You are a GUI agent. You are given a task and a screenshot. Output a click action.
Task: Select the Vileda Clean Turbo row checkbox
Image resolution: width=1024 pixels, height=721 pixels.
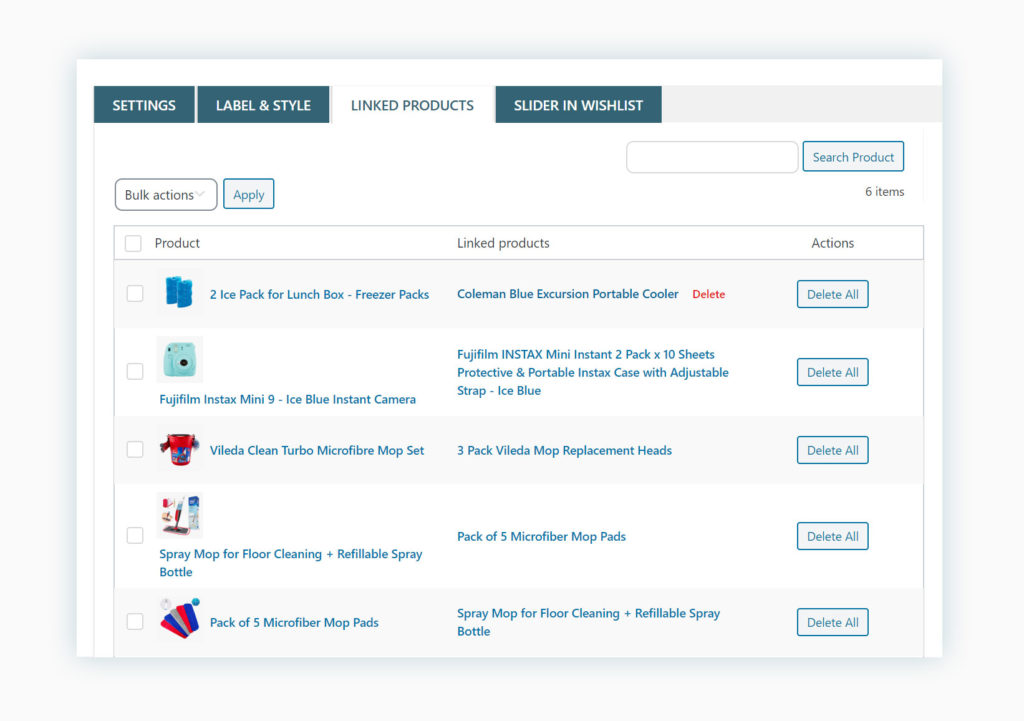(135, 450)
